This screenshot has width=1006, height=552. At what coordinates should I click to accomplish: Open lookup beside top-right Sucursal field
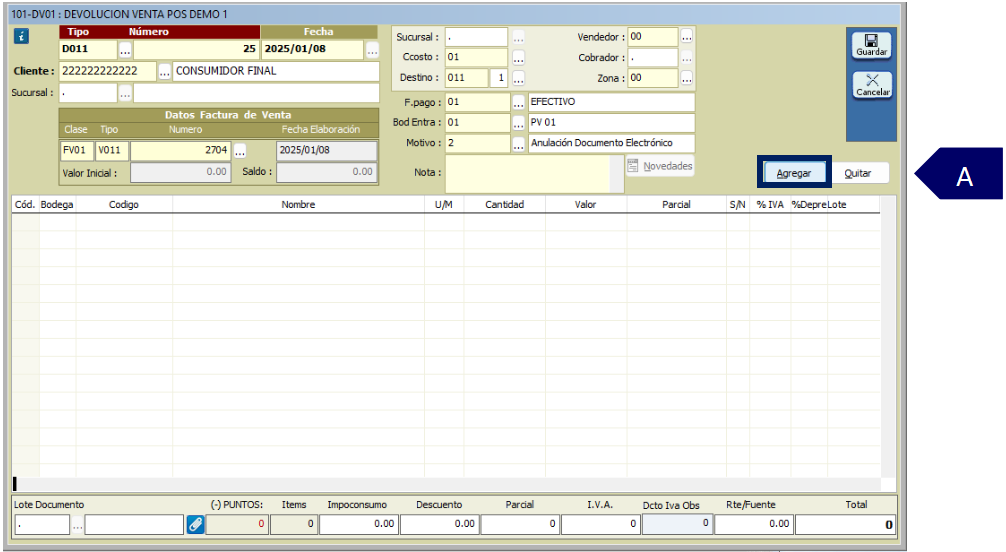pyautogui.click(x=518, y=37)
